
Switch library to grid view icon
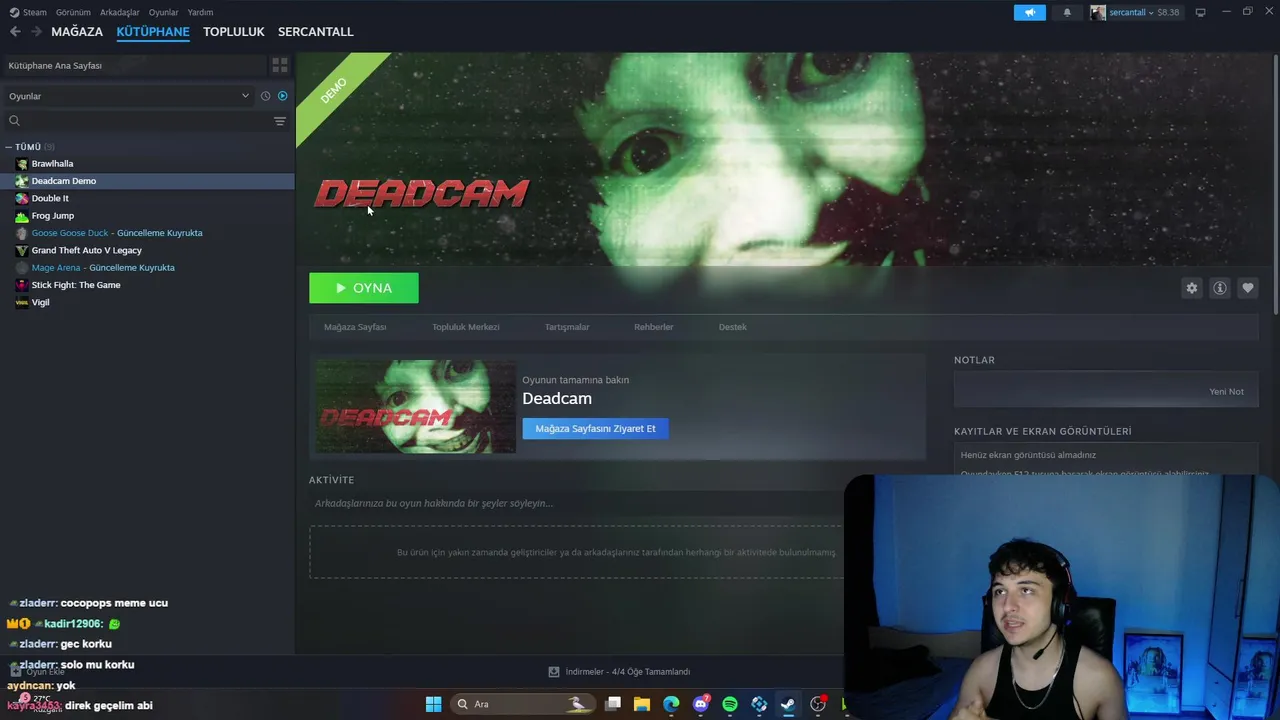[x=280, y=65]
